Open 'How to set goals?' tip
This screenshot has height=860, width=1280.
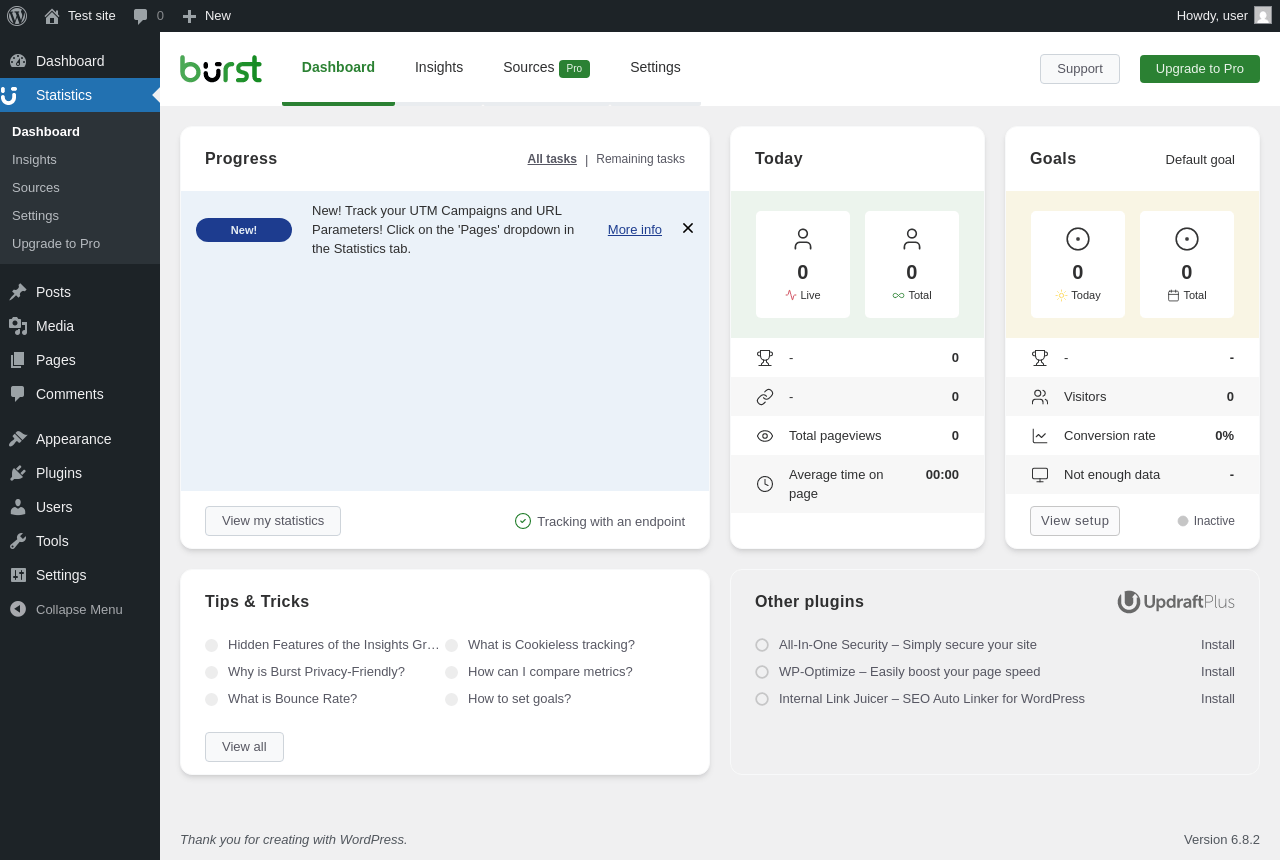tap(519, 699)
